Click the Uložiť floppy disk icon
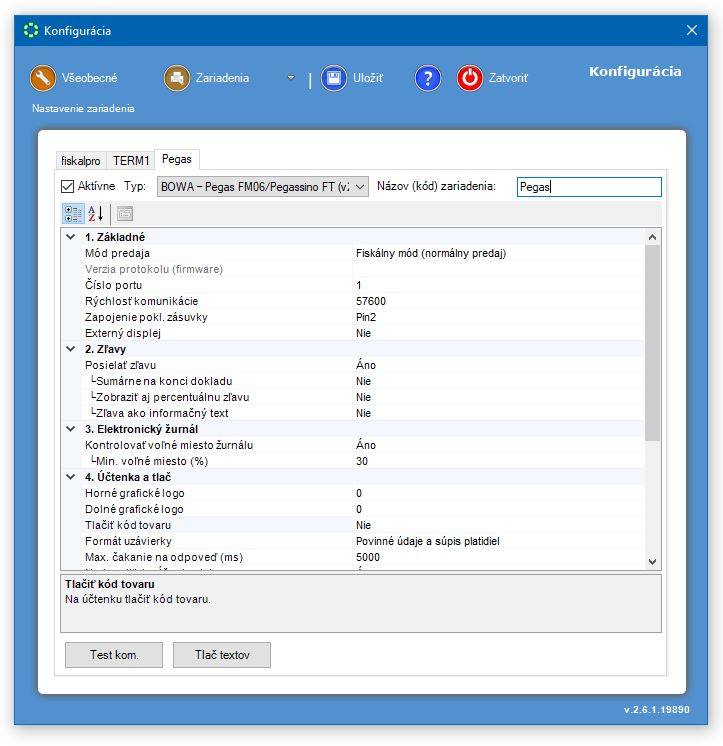The height and width of the screenshot is (746, 723). [x=333, y=78]
